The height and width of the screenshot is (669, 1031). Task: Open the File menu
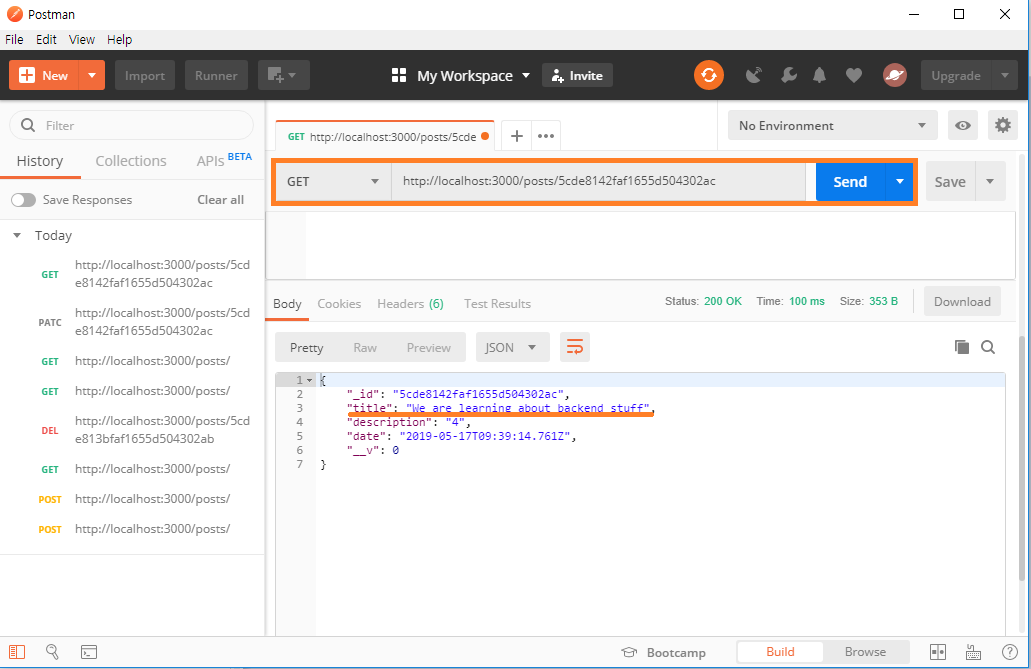point(14,39)
